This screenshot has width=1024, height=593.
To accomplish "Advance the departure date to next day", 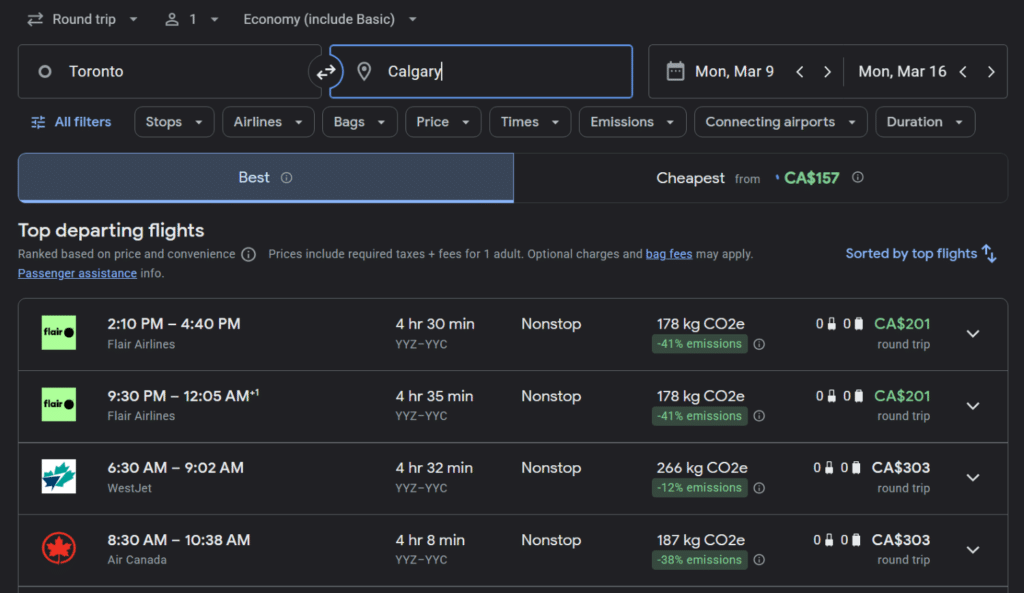I will [x=827, y=72].
